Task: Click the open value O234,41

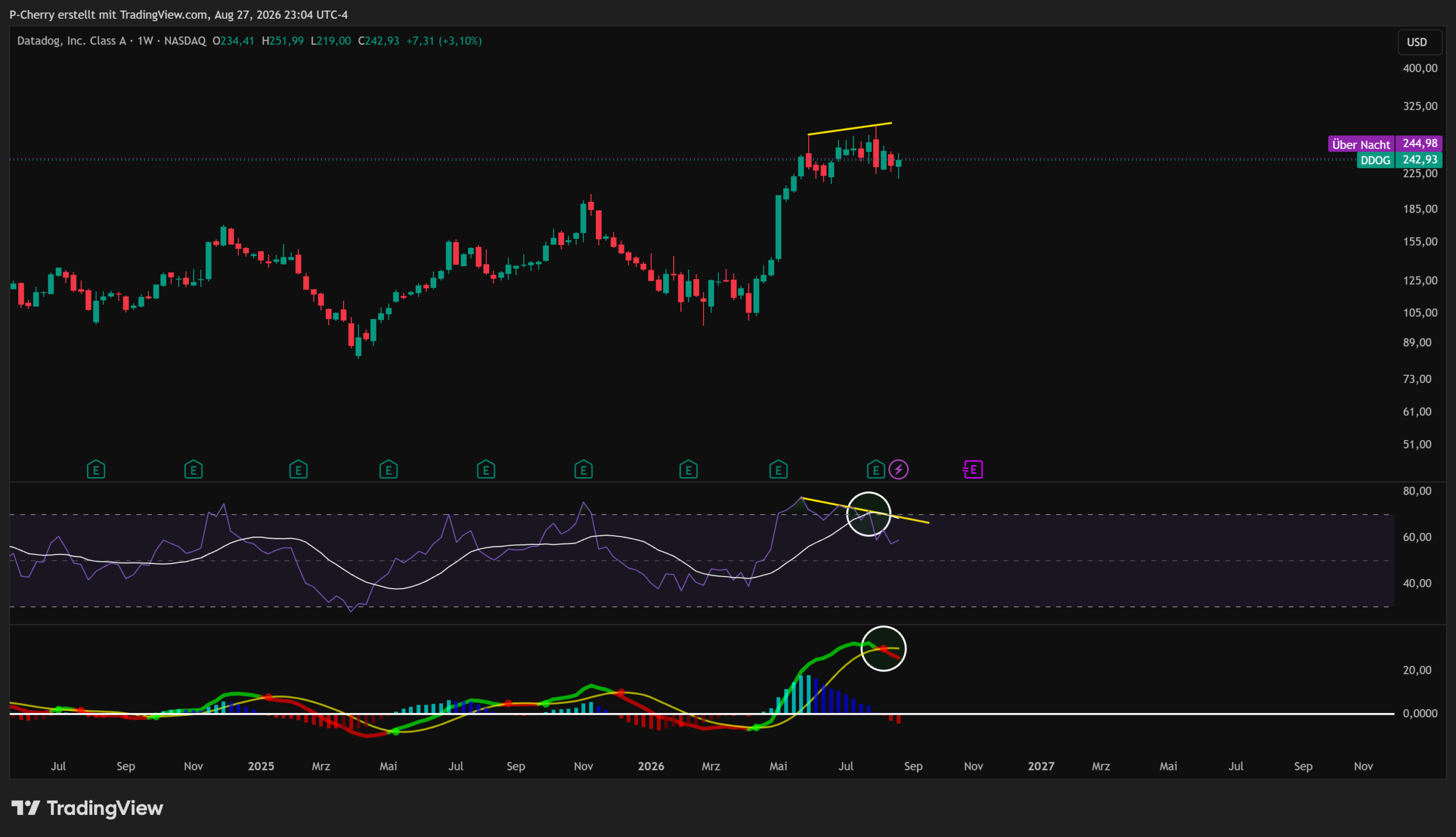Action: (233, 41)
